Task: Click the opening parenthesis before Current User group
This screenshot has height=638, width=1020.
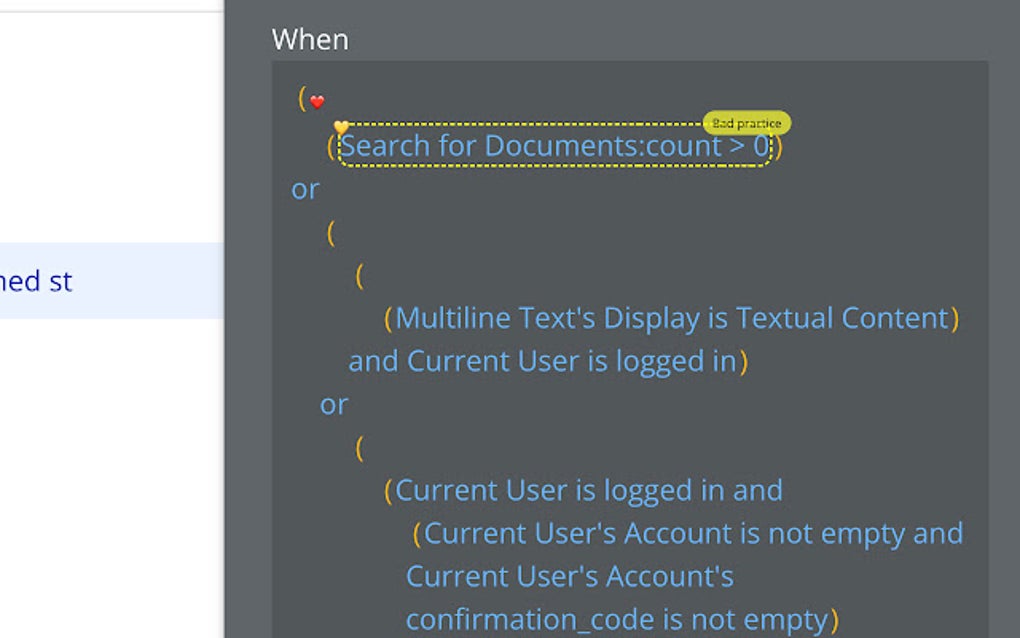Action: point(359,449)
